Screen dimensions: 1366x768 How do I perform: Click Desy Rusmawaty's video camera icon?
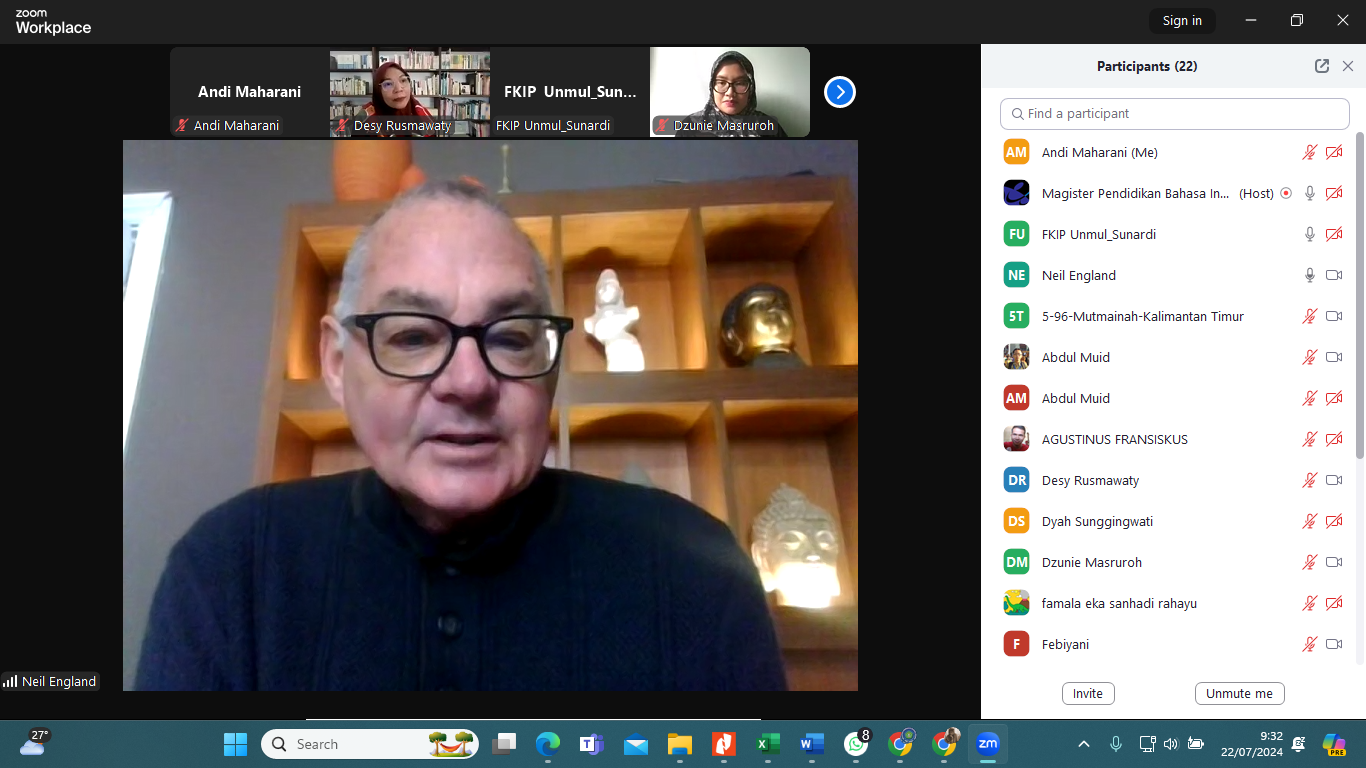point(1334,480)
